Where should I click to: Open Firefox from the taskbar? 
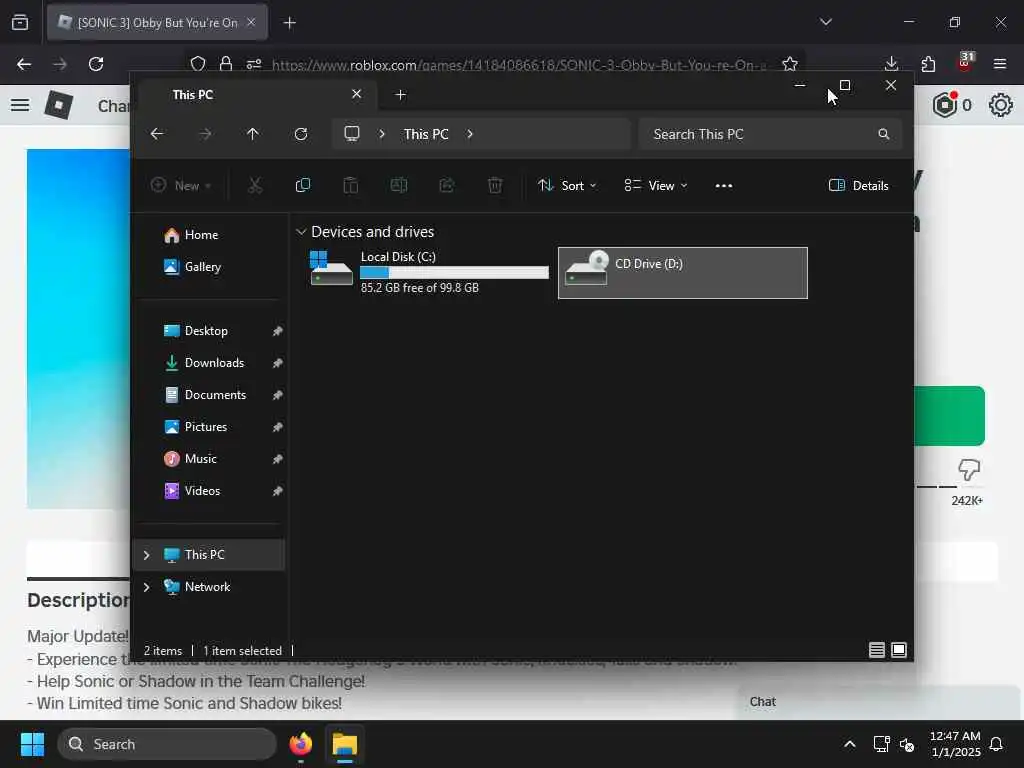click(x=300, y=744)
